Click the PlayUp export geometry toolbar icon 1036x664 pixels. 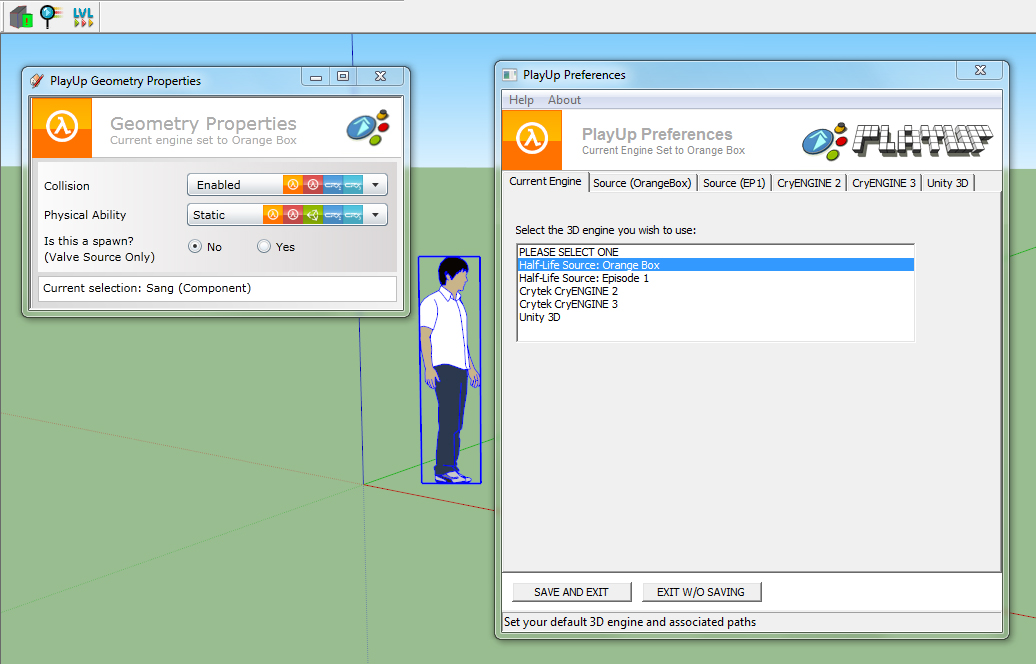pyautogui.click(x=21, y=17)
